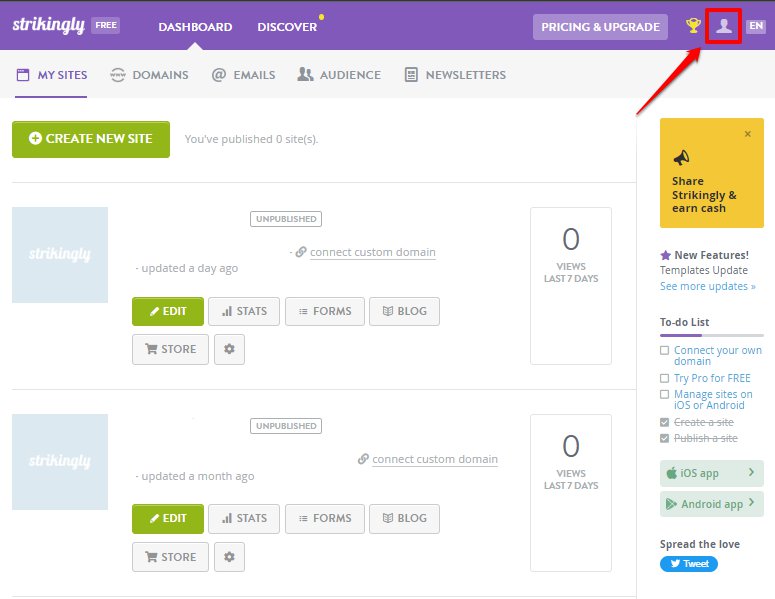
Task: Switch to the Domains tab
Action: tap(149, 75)
